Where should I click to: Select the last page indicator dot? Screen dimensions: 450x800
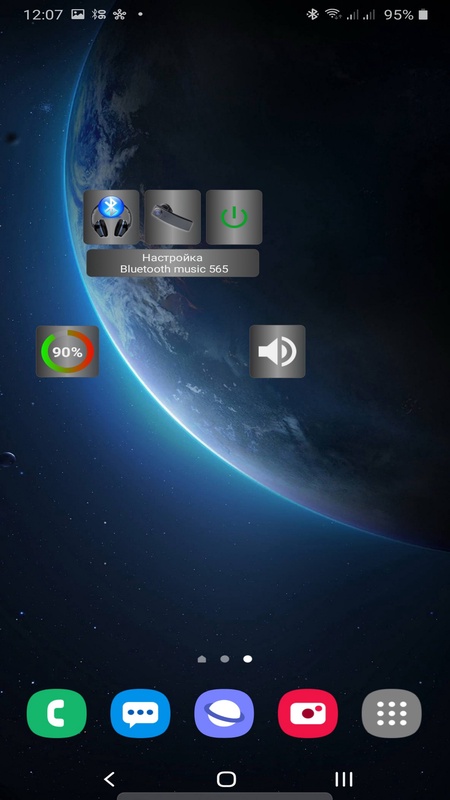(x=247, y=659)
